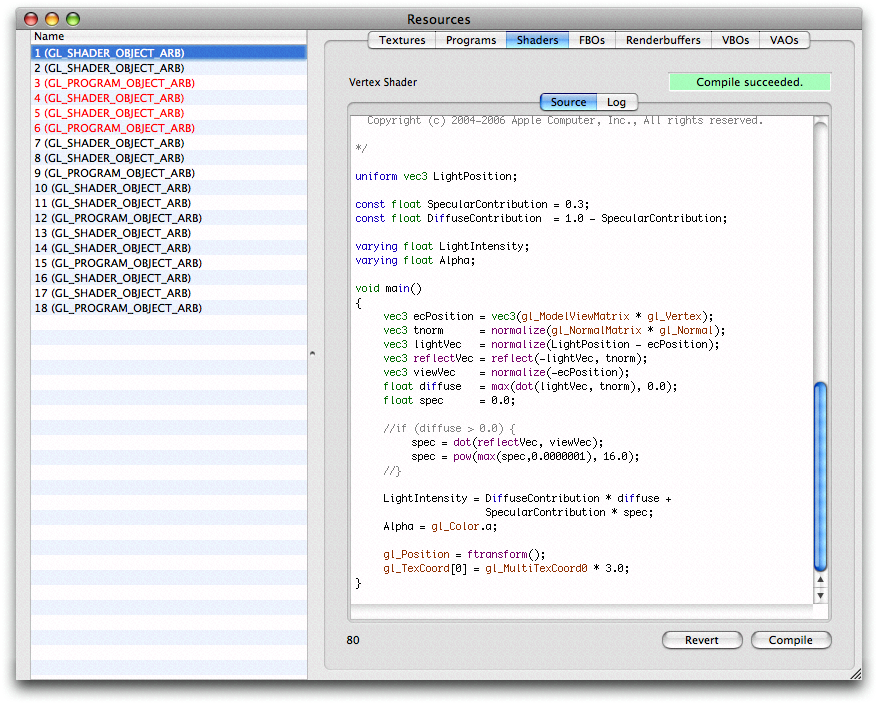Viewport: 878px width, 704px height.
Task: Show the VAOs tab
Action: coord(784,40)
